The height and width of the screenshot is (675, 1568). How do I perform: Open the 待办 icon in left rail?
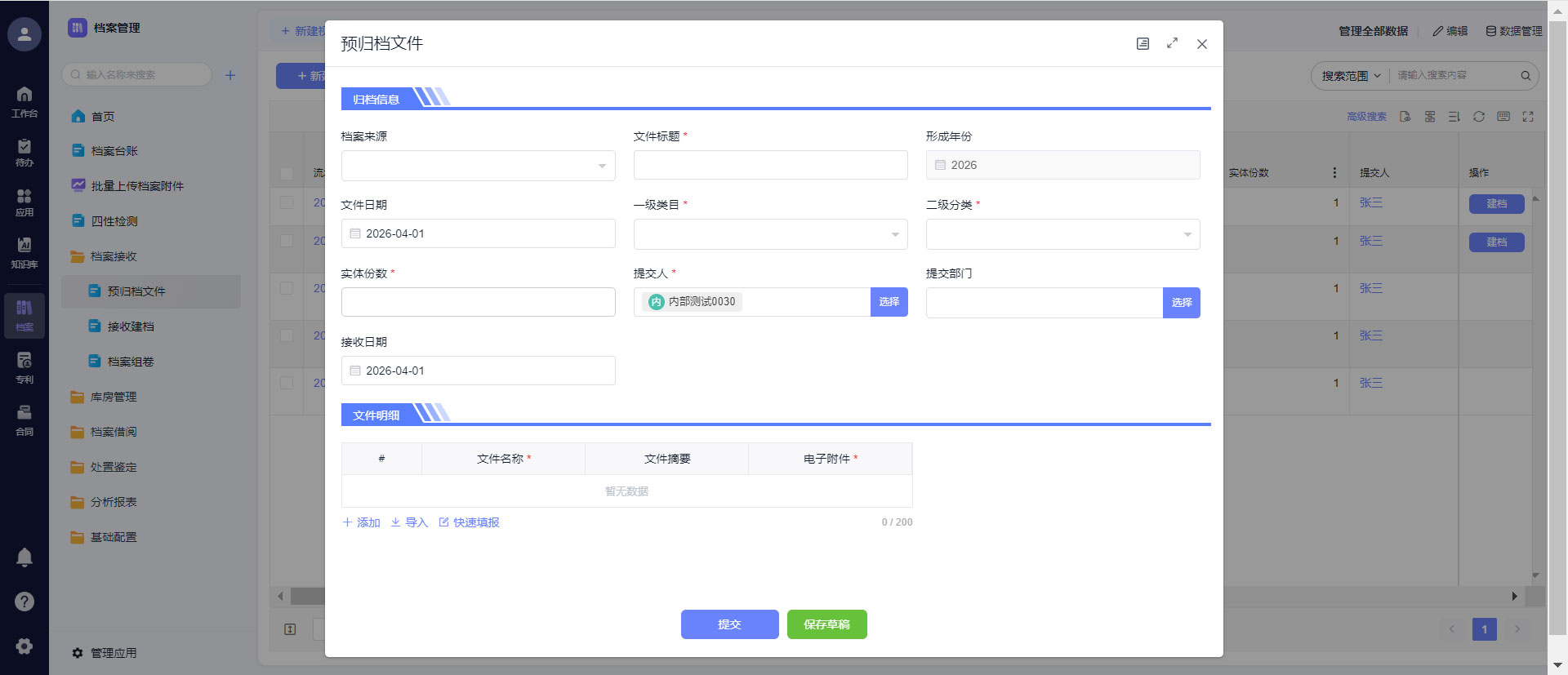tap(24, 152)
